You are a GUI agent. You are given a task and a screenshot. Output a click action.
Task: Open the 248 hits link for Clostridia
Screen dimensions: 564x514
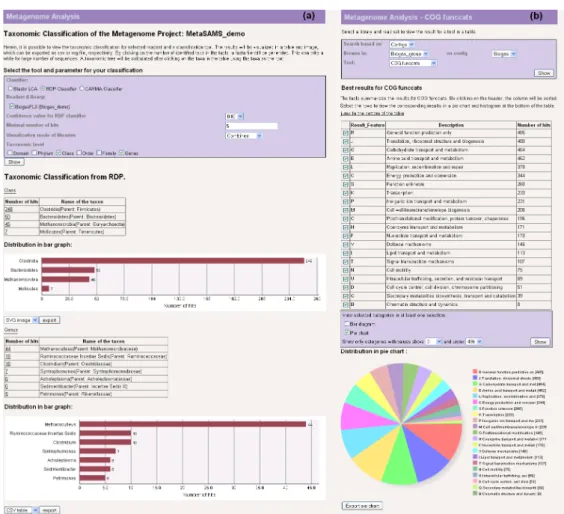(x=9, y=209)
